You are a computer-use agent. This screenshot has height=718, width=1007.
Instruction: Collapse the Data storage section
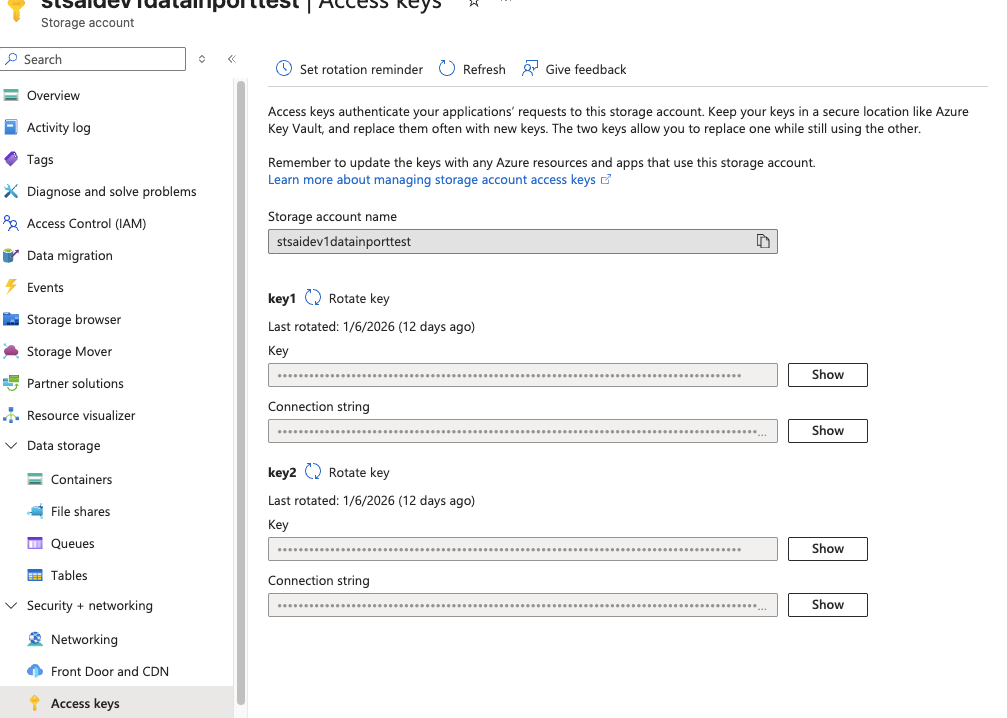point(14,447)
